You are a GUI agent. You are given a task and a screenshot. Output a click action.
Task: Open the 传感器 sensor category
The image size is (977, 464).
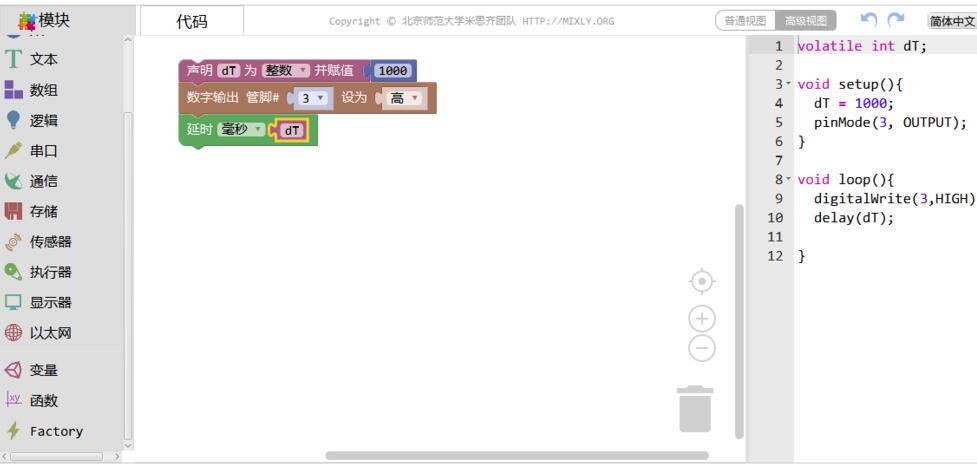point(37,242)
